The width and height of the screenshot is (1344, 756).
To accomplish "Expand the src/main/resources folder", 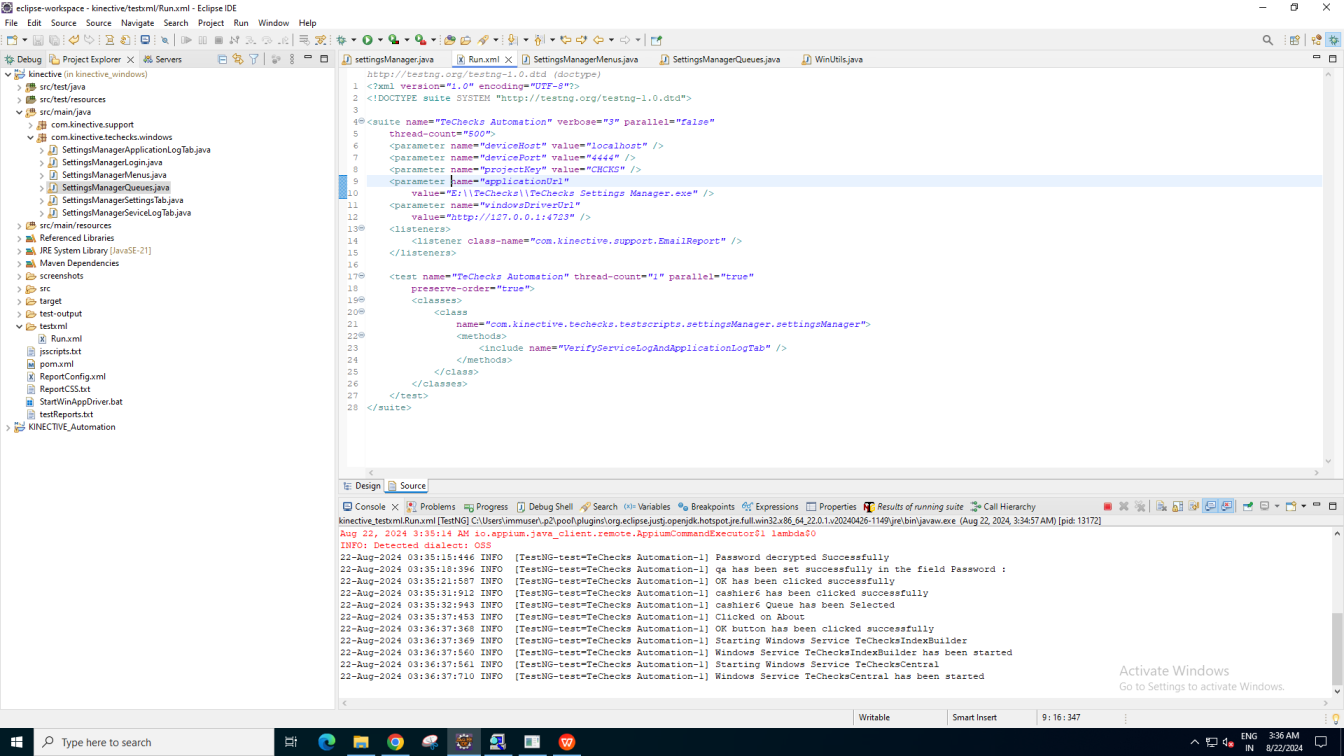I will pos(19,226).
